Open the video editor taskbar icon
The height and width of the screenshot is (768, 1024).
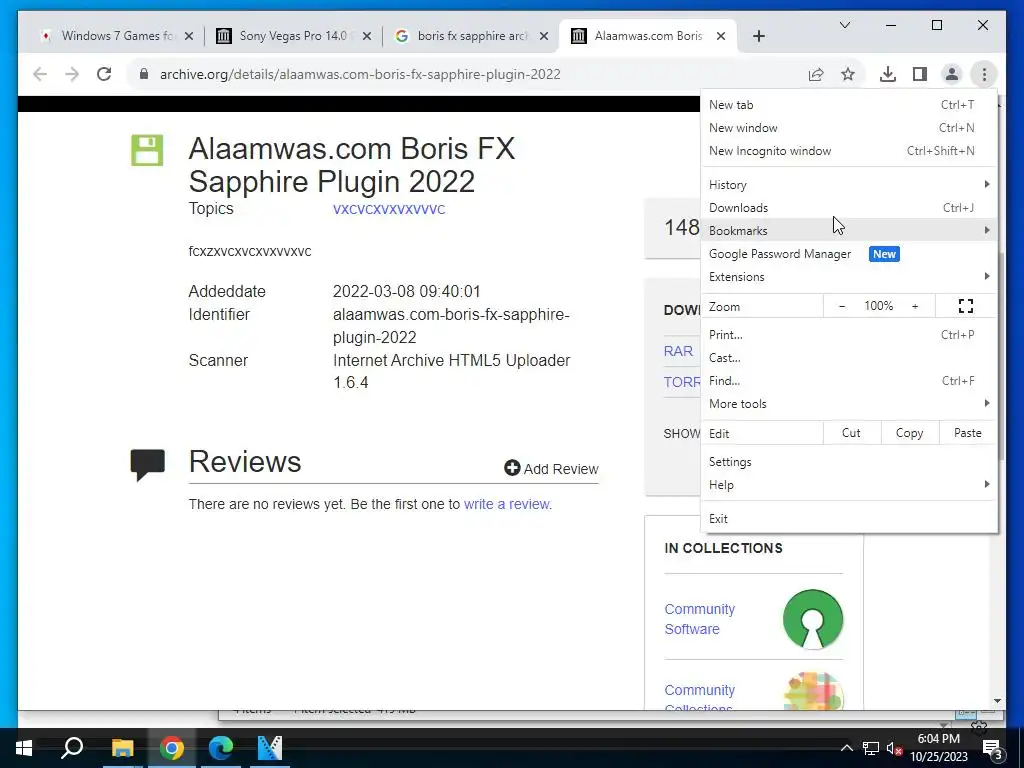click(x=270, y=748)
